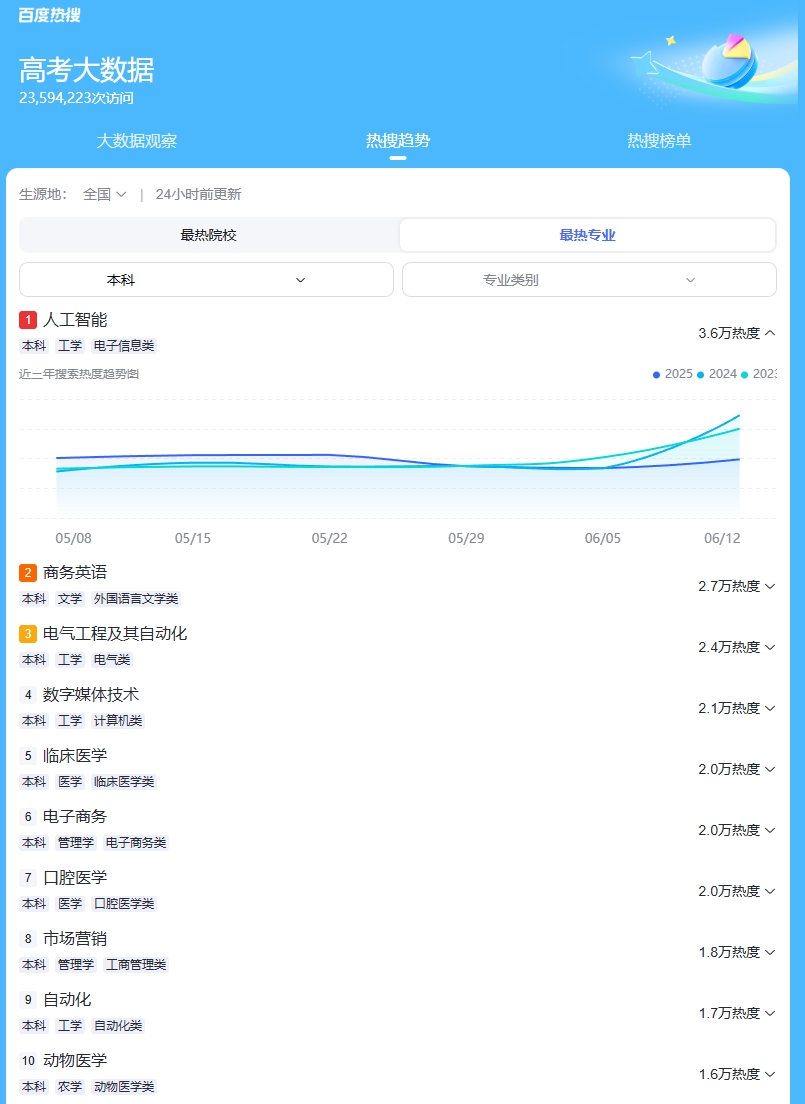Select the 农学 tag under 动物医学
Screen dimensions: 805x1104
69,1086
